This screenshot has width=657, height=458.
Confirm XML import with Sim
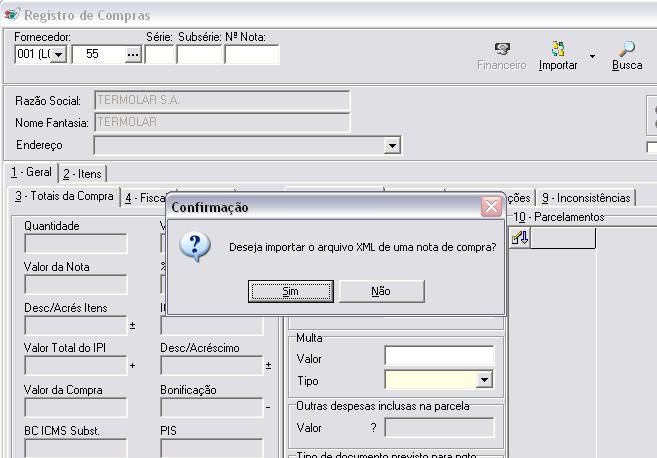(x=291, y=291)
